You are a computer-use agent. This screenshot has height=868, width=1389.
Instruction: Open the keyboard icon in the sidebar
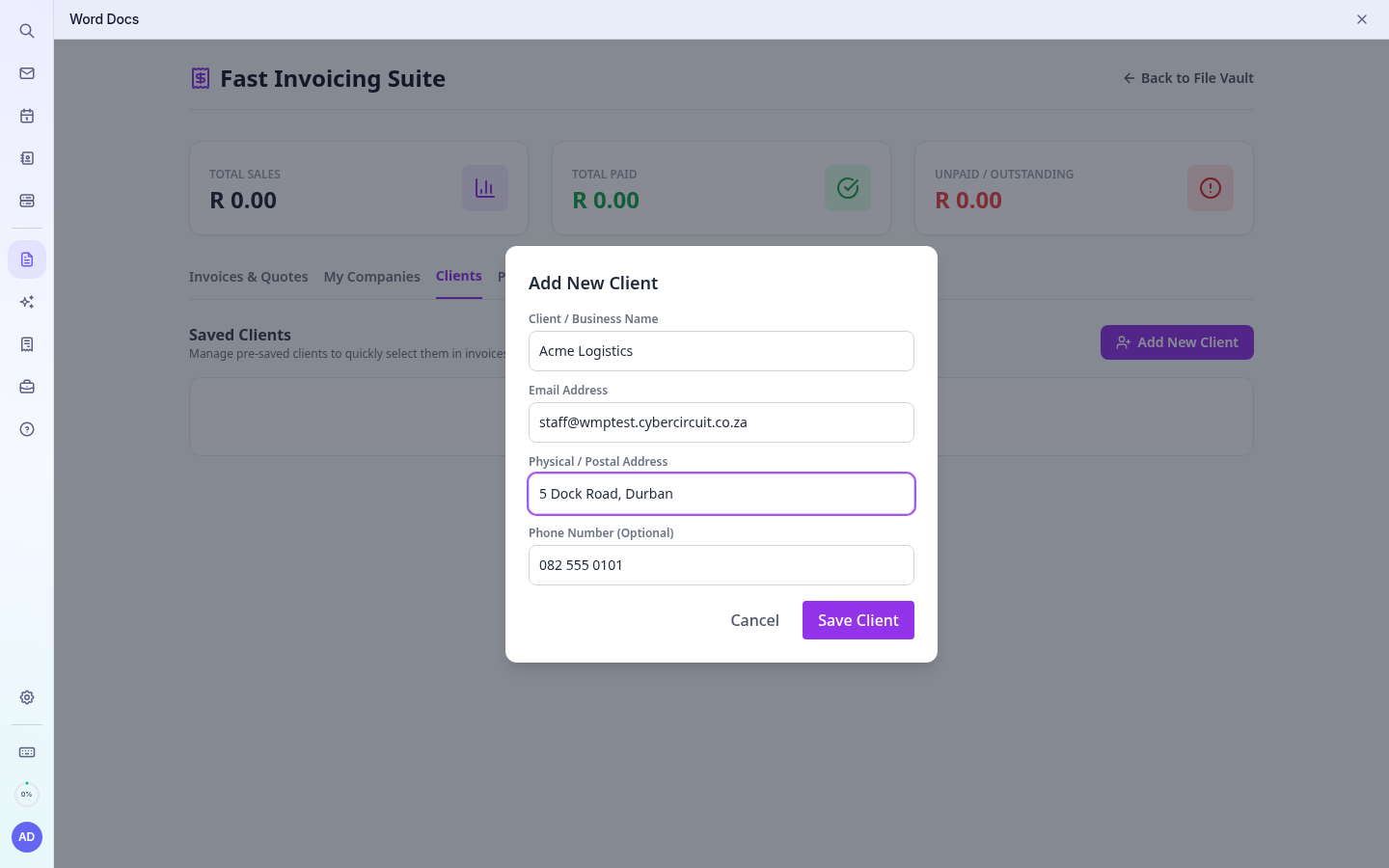click(27, 752)
